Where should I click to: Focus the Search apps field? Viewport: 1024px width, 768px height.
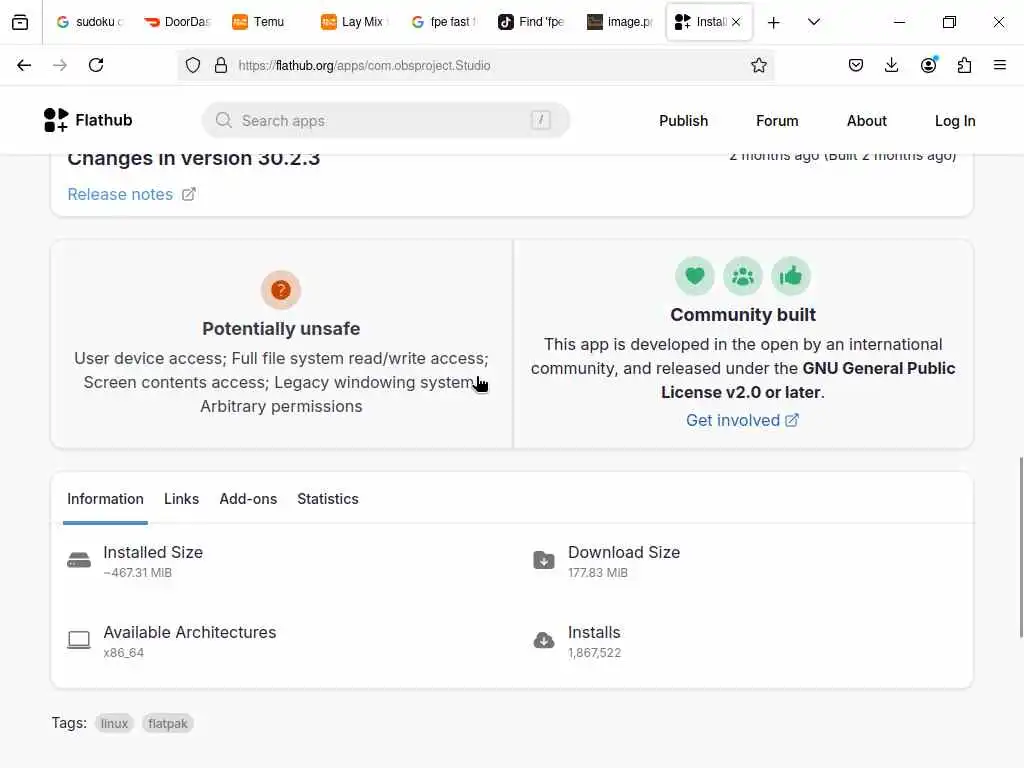click(x=385, y=120)
